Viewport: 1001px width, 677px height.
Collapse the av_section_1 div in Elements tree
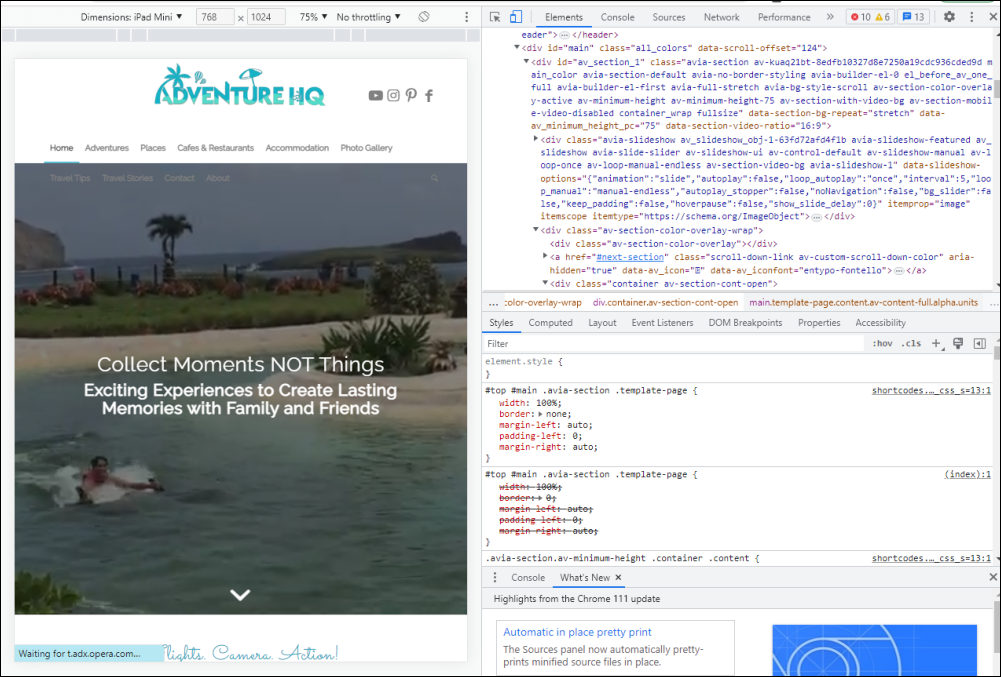[x=525, y=61]
